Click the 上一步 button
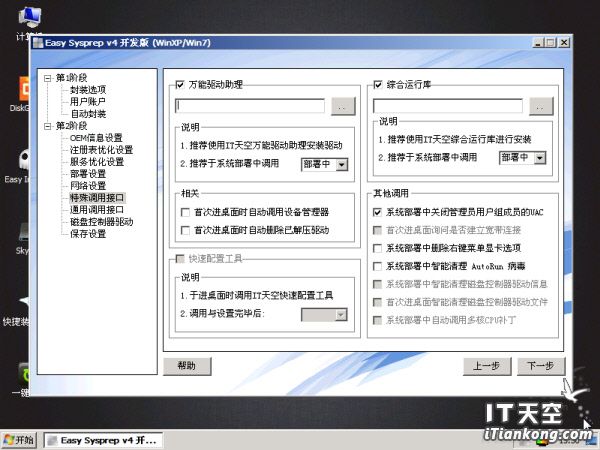This screenshot has width=600, height=450. click(487, 366)
